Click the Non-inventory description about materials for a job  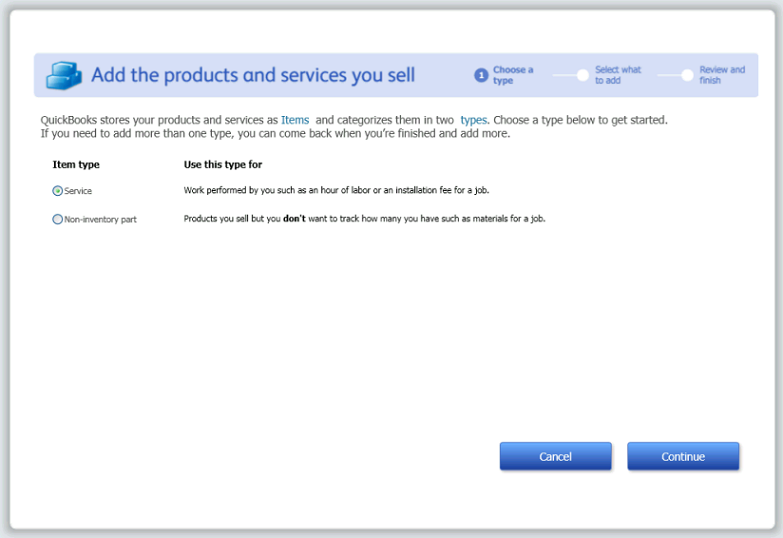point(365,219)
